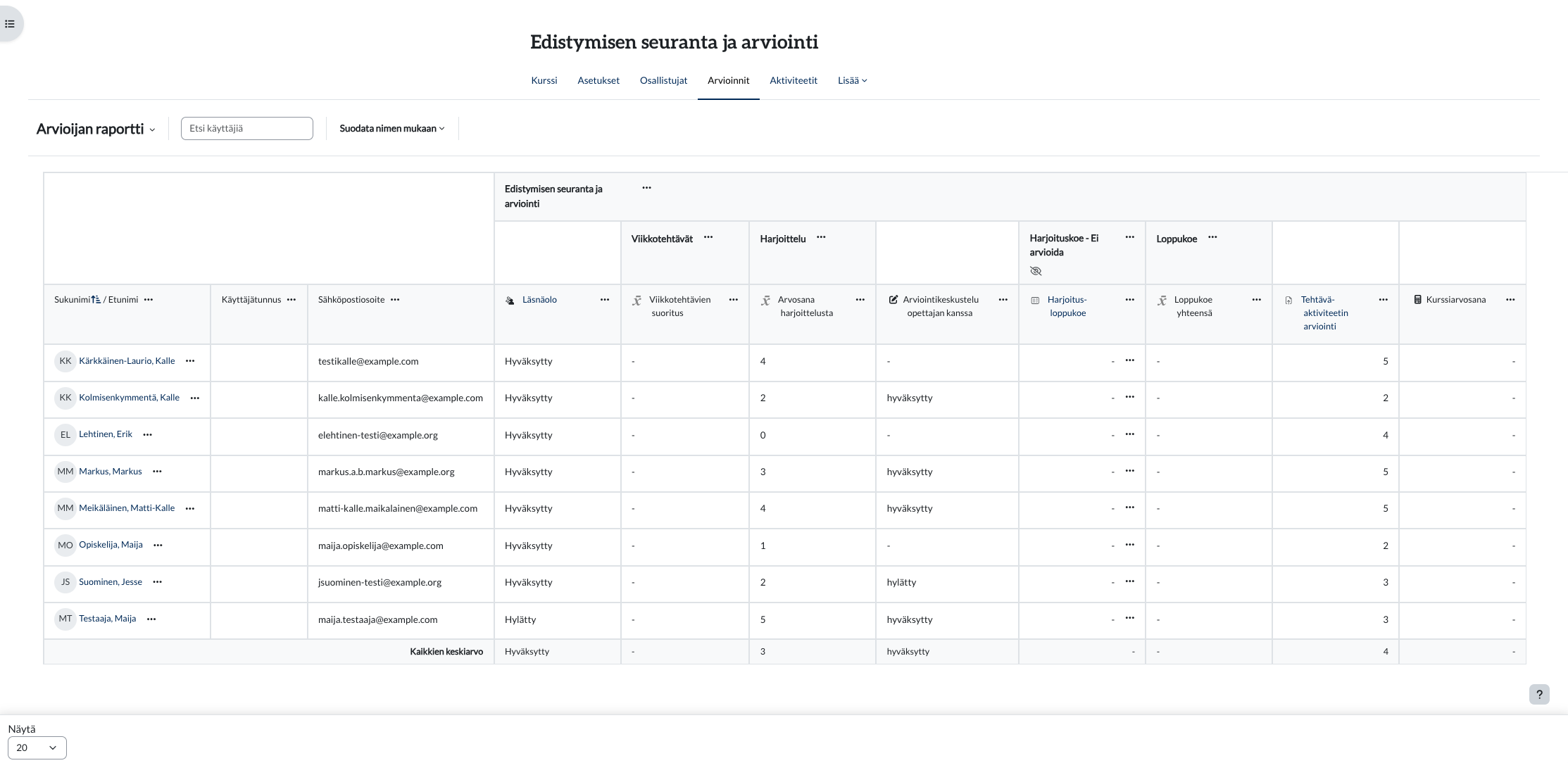Open three-dot menu beside Lehtinen, Erik
The width and height of the screenshot is (1568, 763).
[x=147, y=435]
